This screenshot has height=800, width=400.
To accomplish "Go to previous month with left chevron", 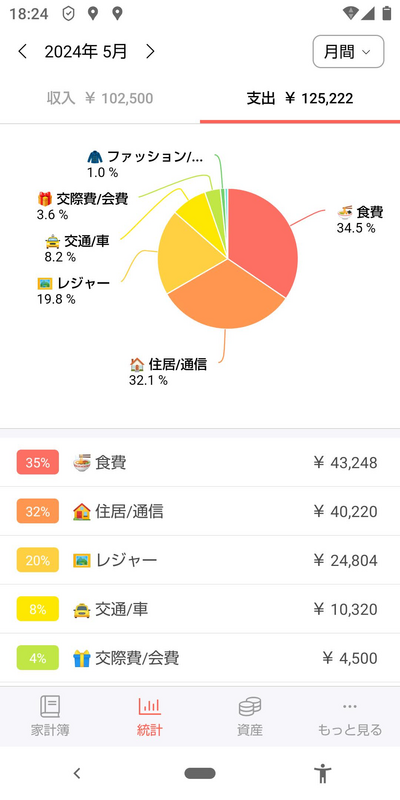I will pyautogui.click(x=22, y=52).
